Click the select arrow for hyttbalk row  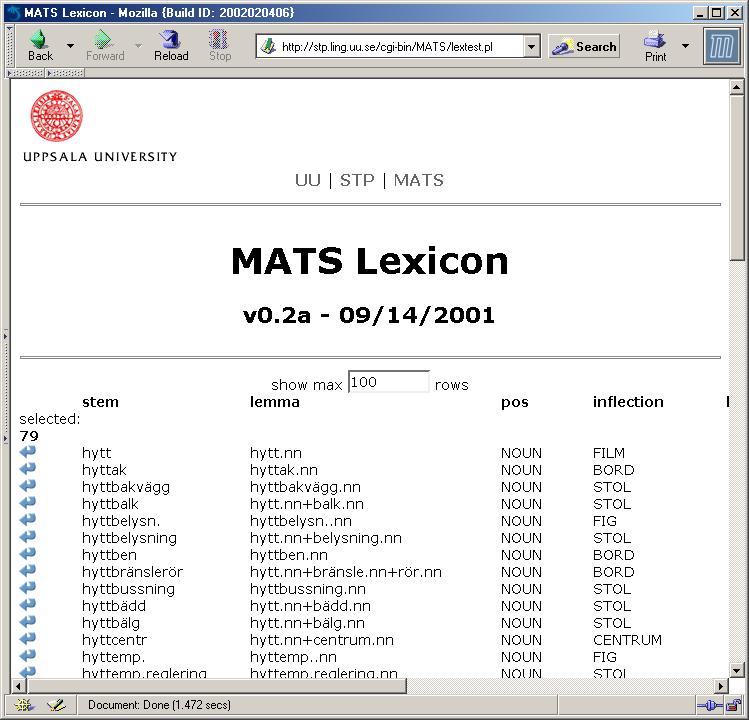point(28,502)
